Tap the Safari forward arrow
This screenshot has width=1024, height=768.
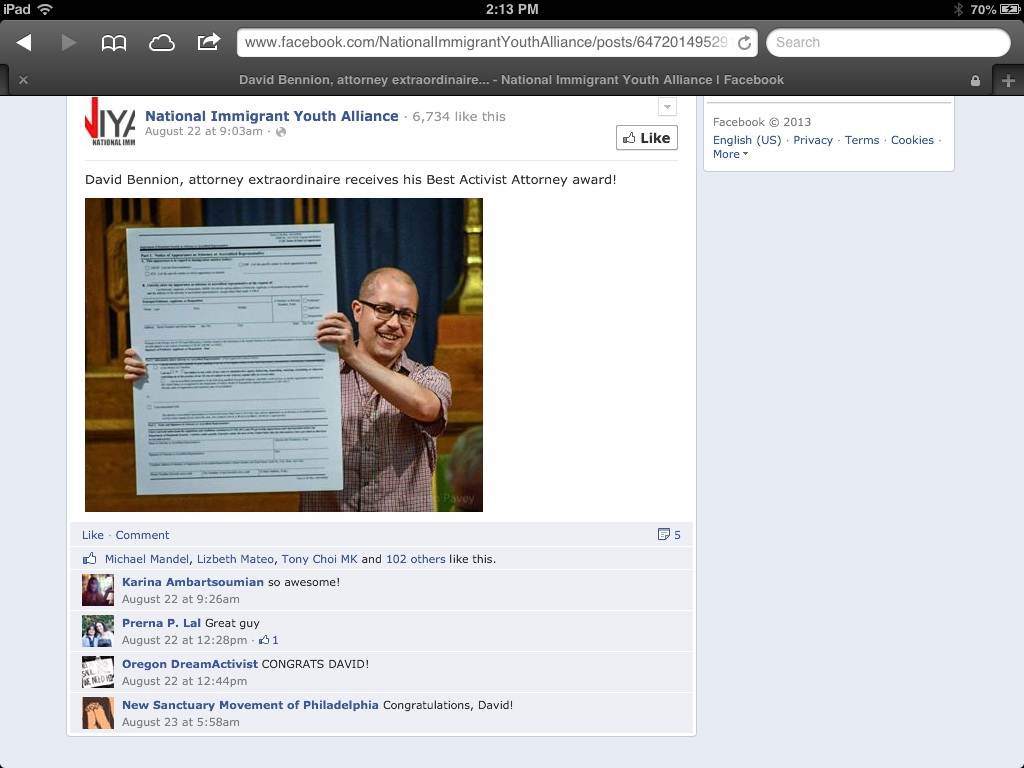coord(69,42)
